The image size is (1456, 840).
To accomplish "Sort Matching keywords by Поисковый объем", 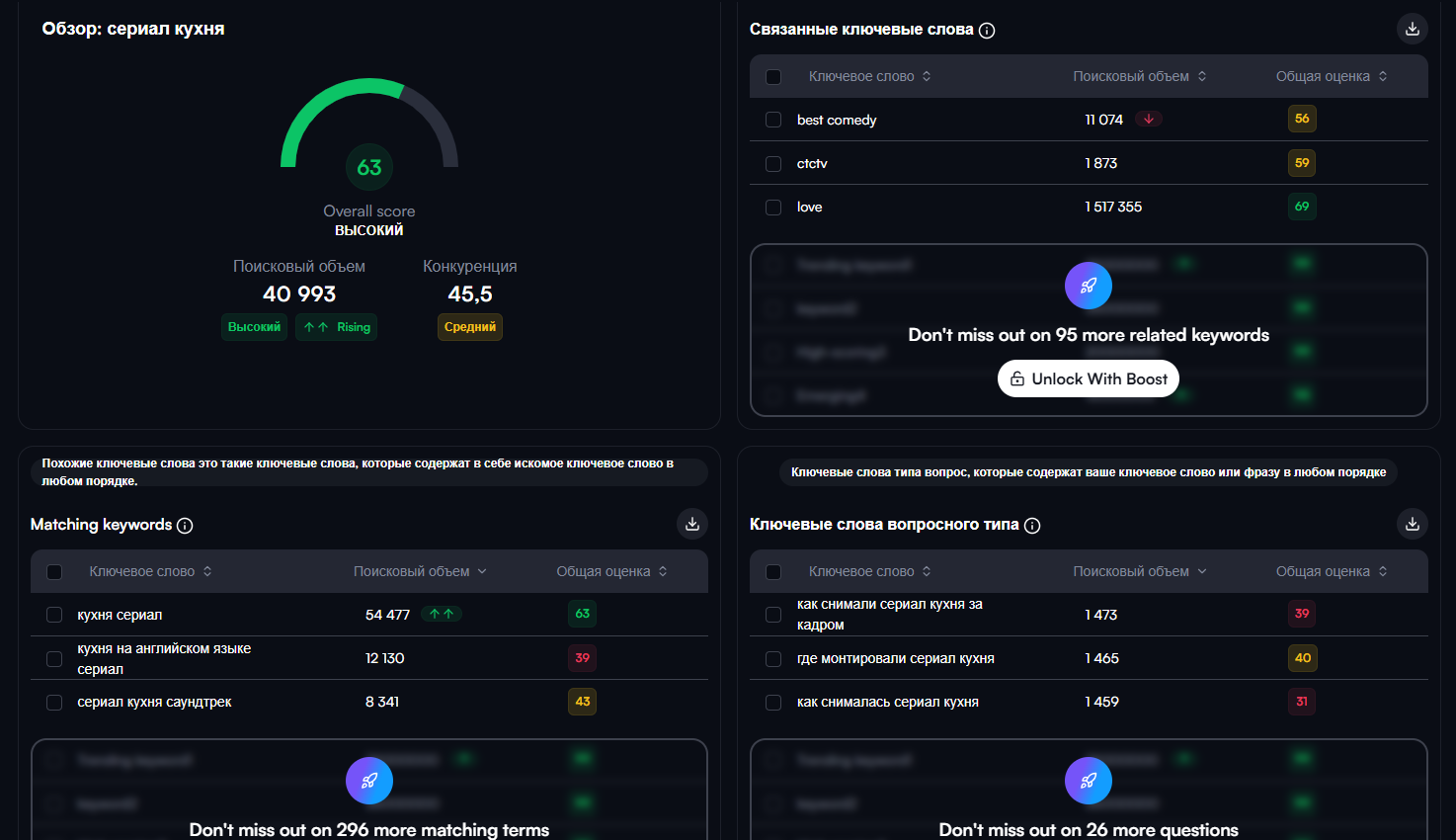I will coord(420,571).
